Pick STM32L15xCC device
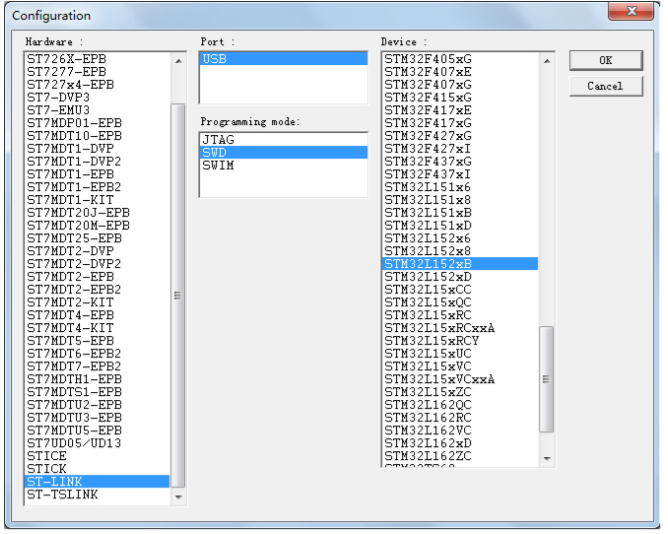 coord(460,289)
